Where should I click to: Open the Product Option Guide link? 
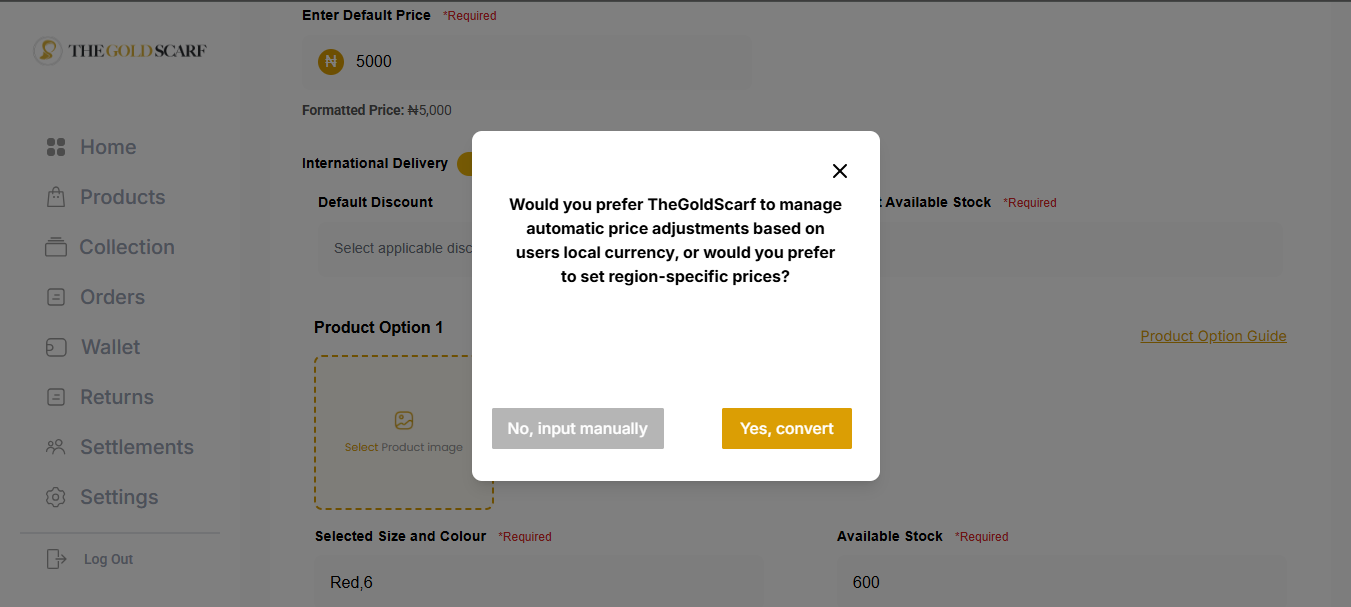coord(1213,336)
